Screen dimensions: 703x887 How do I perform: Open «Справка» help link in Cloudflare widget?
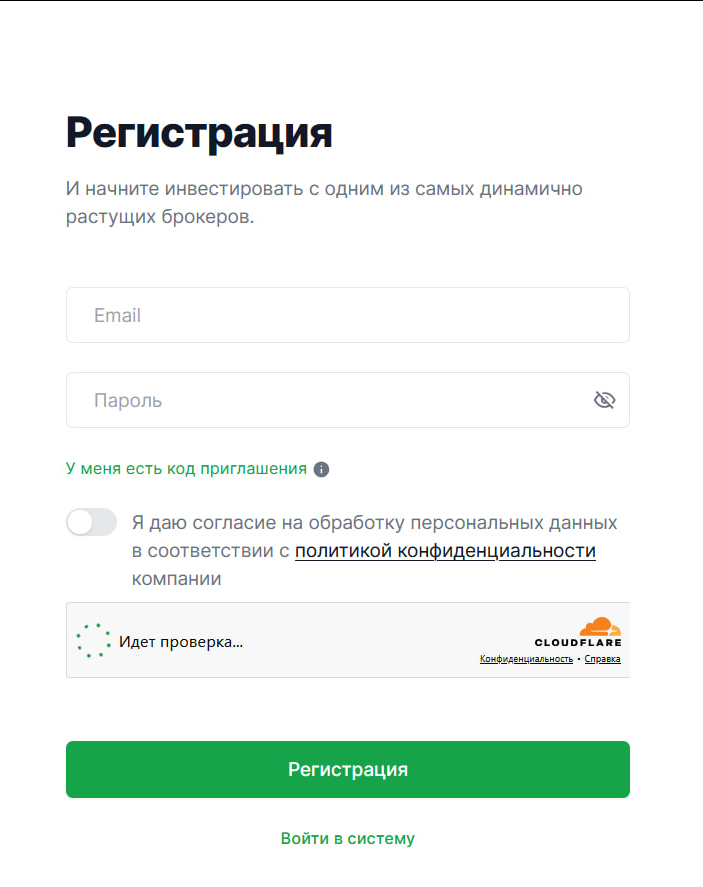(604, 659)
